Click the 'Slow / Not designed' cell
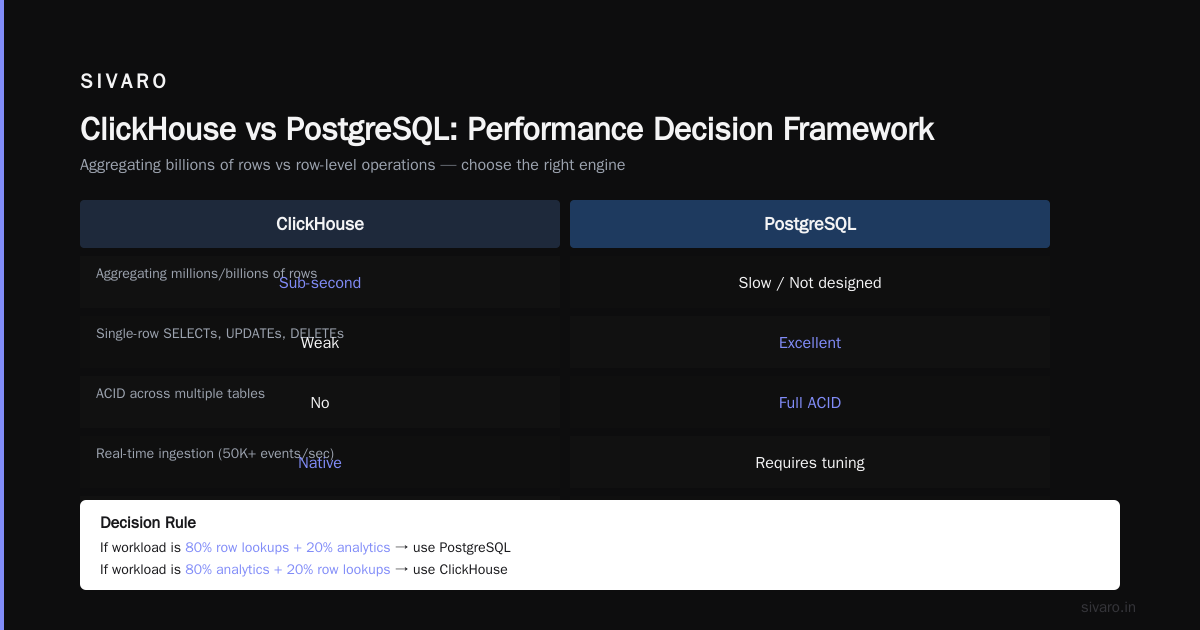This screenshot has width=1200, height=630. coord(810,282)
